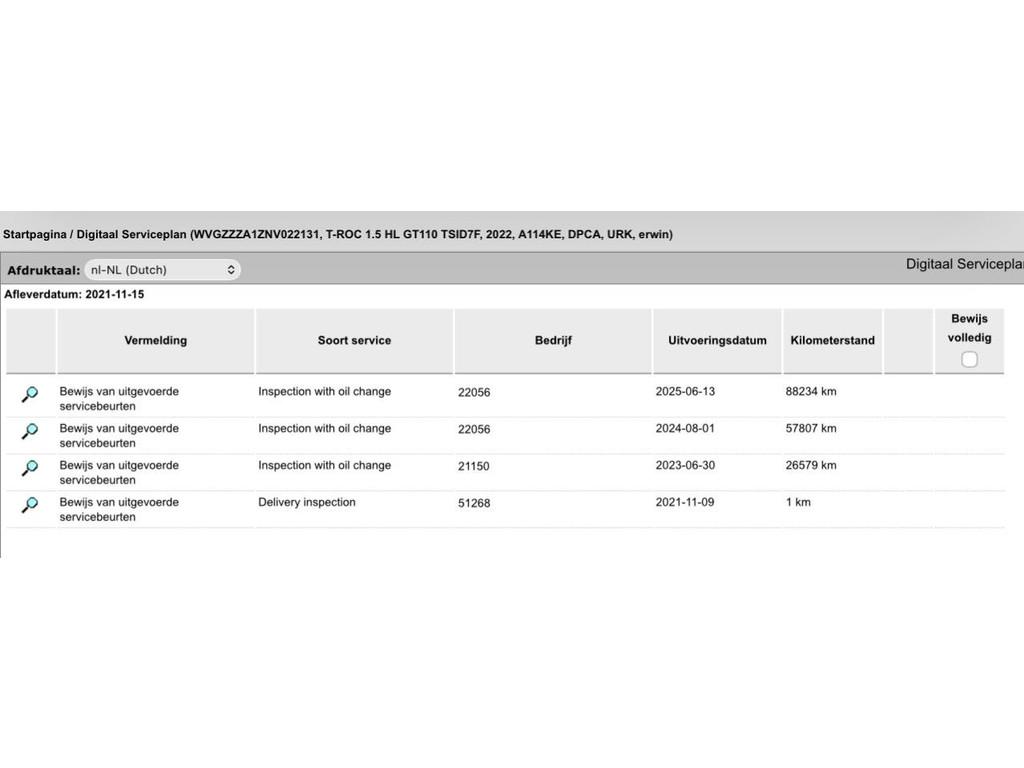
Task: Open details for the 2025-06-13 service entry
Action: click(x=30, y=395)
